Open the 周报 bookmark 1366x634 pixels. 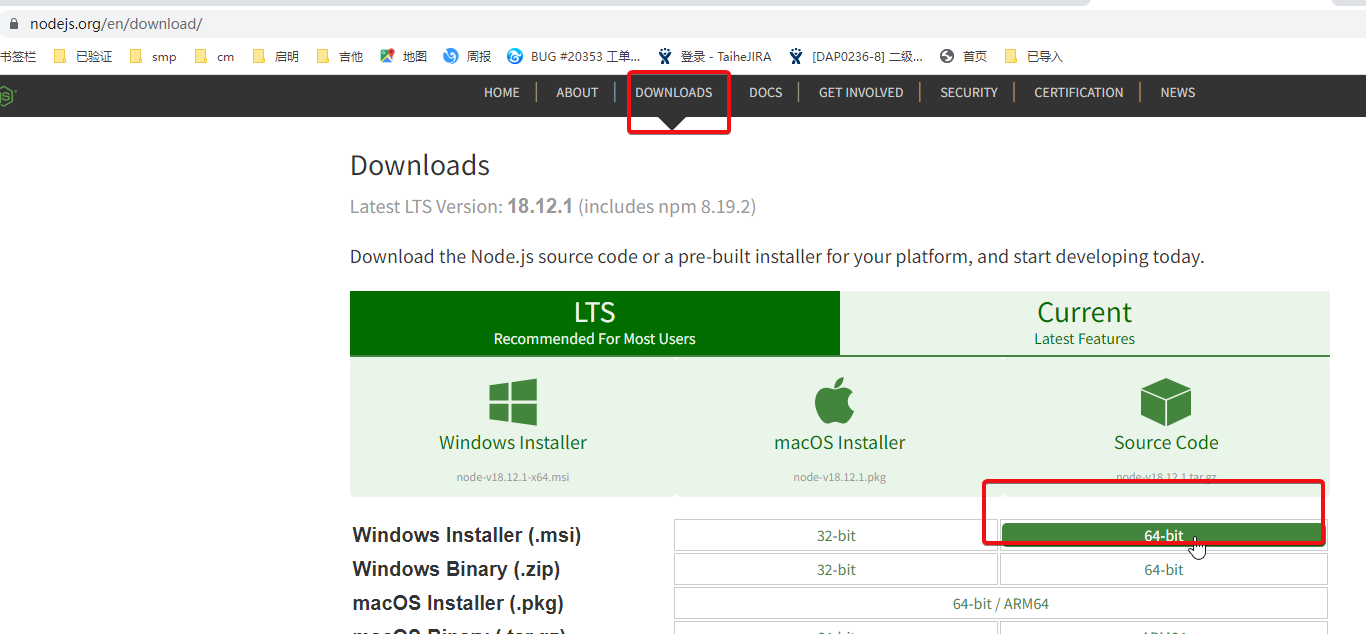click(468, 57)
